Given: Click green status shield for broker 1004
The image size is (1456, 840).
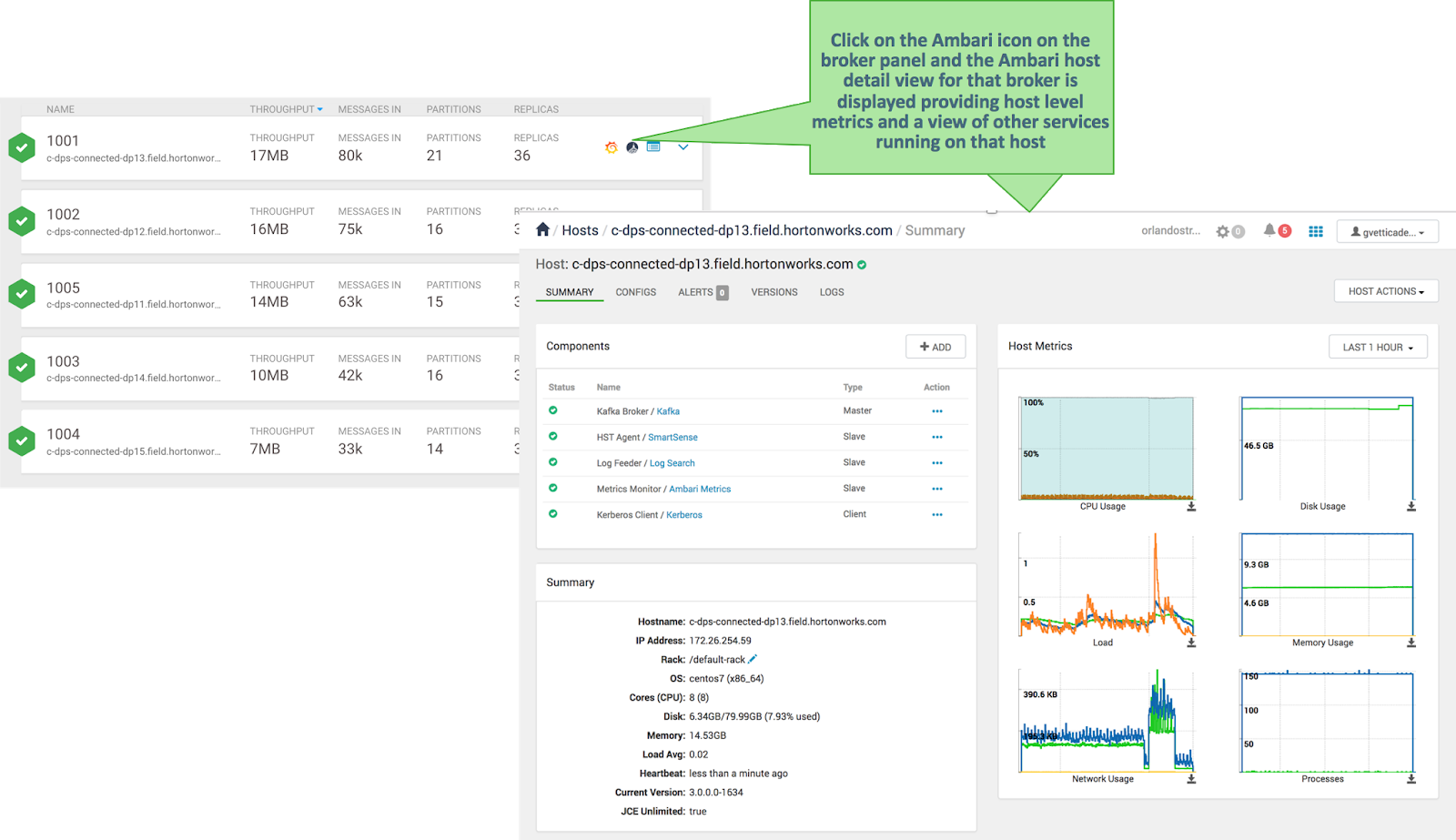Looking at the screenshot, I should (22, 441).
